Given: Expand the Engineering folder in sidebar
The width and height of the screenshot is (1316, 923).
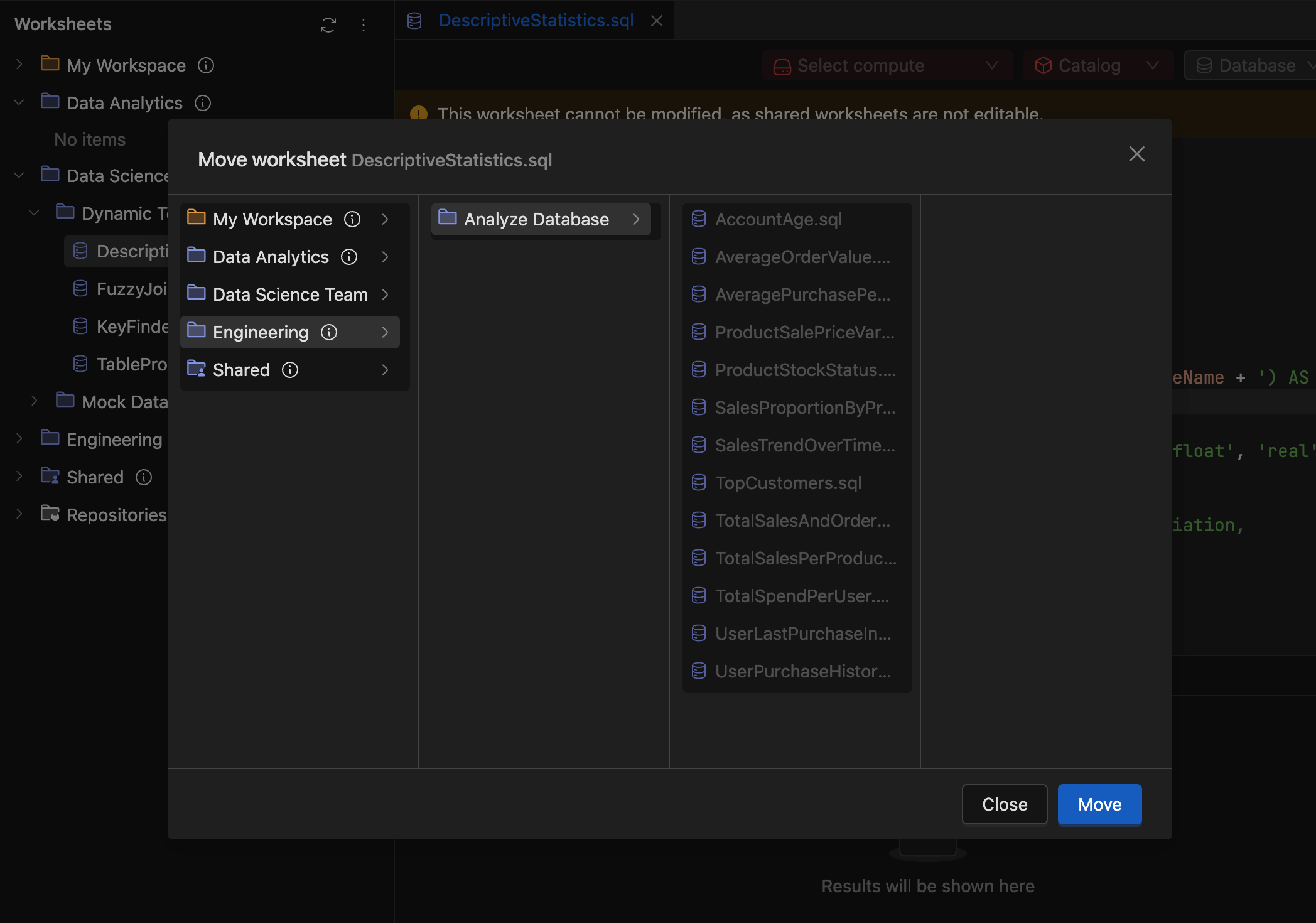Looking at the screenshot, I should [x=19, y=439].
